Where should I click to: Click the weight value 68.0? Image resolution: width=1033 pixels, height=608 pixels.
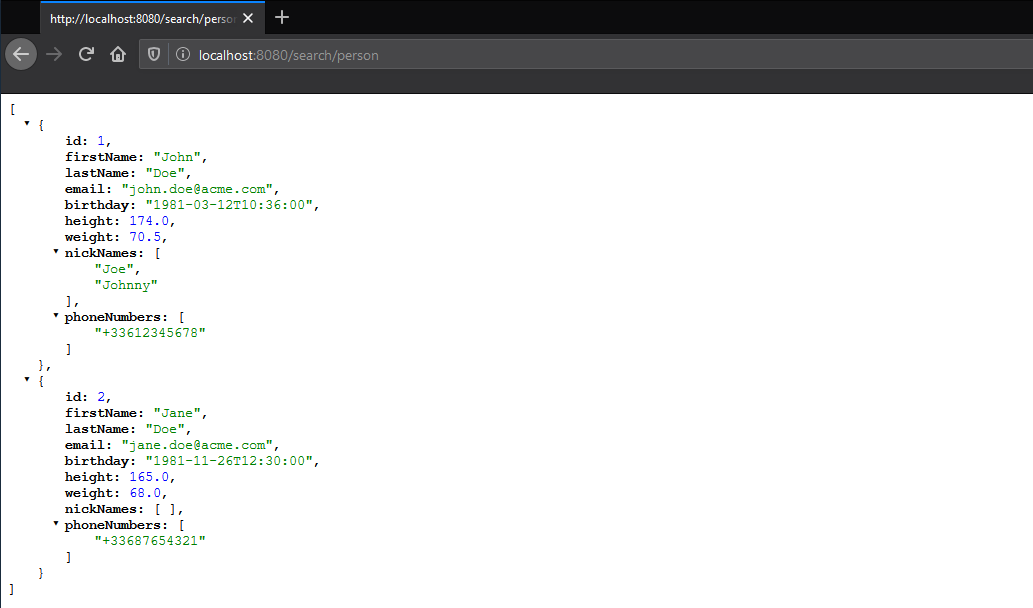(x=145, y=493)
